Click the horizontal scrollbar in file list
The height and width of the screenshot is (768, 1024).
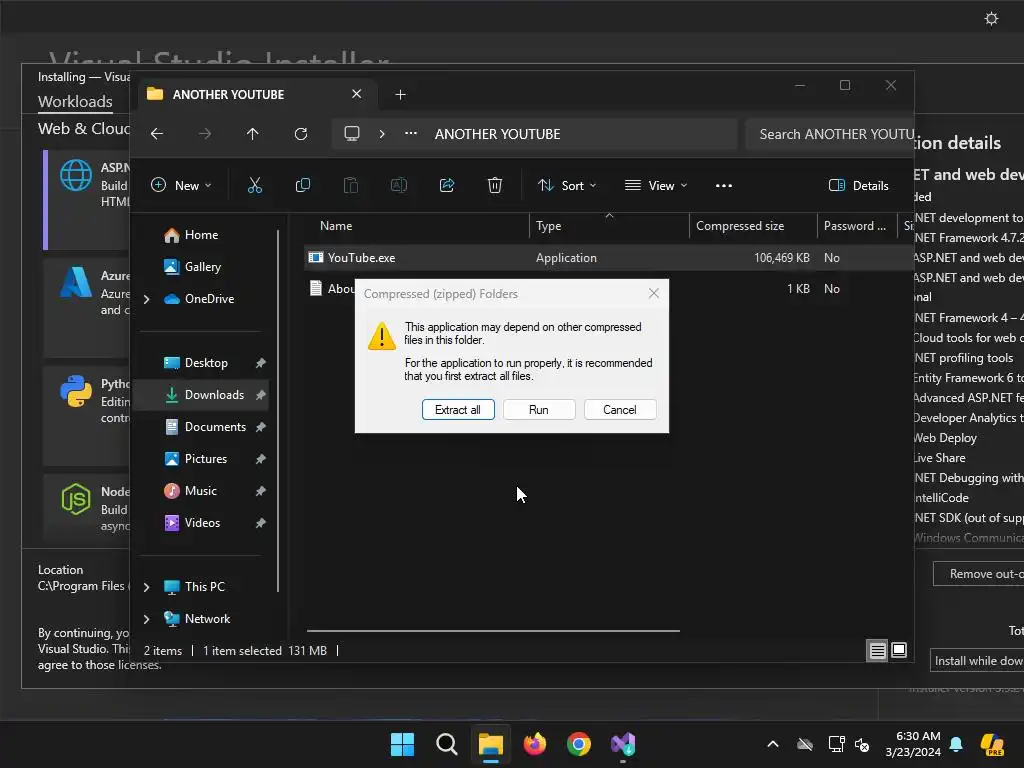pyautogui.click(x=493, y=631)
